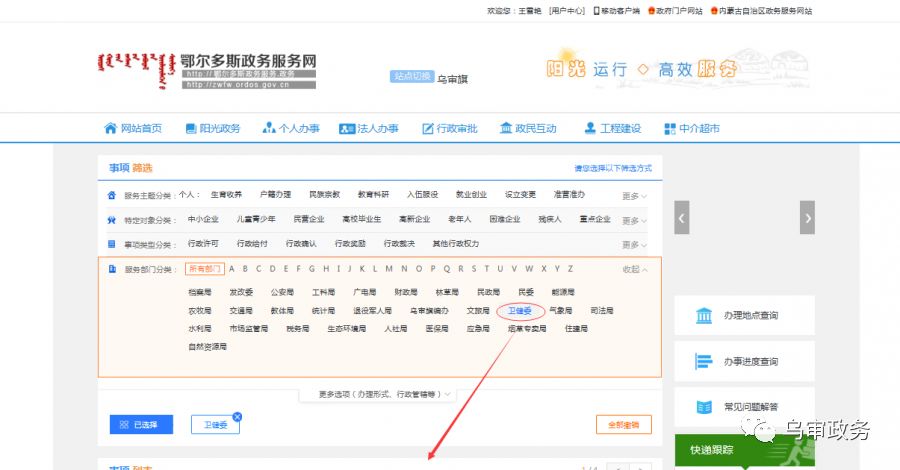
Task: Switch to the 法人办事 tab
Action: point(368,129)
